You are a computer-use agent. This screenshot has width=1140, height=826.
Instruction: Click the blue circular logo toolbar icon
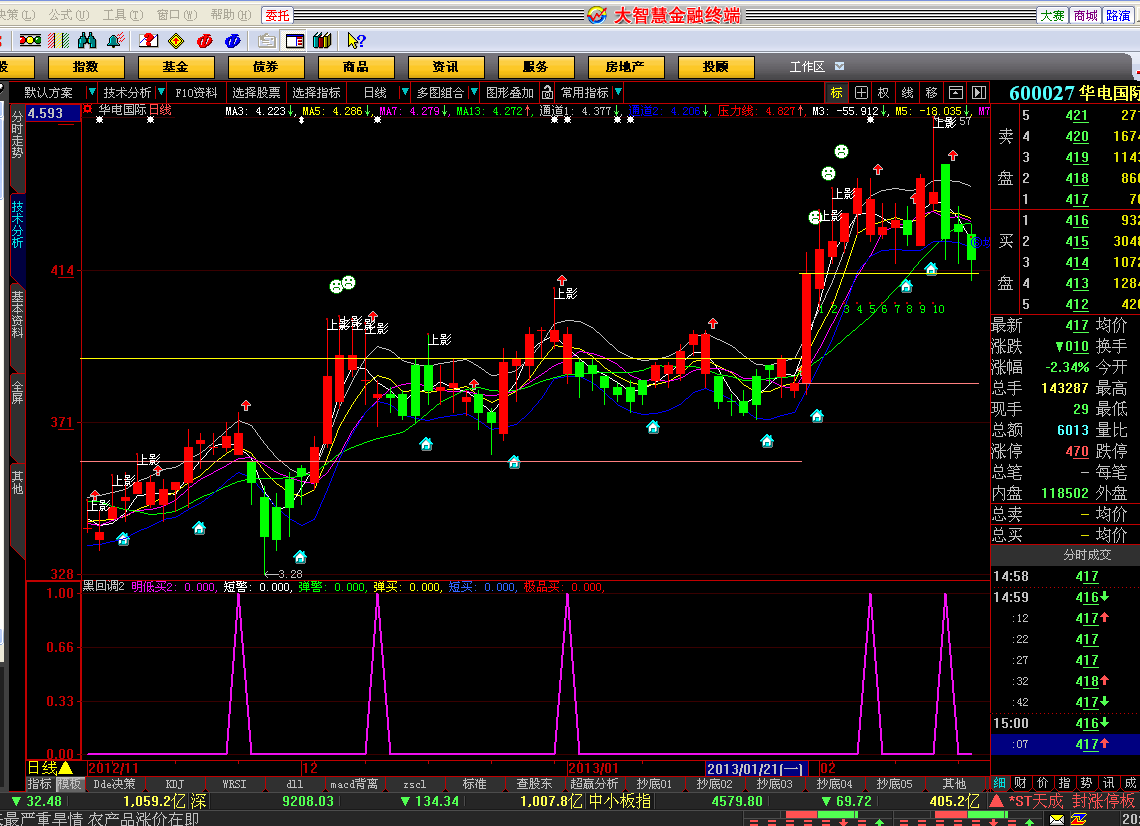pos(233,41)
